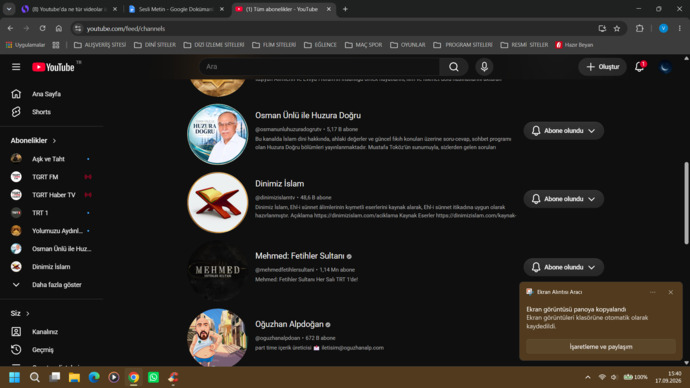Screen dimensions: 690x388
Task: Open the account avatar menu
Action: coord(665,67)
